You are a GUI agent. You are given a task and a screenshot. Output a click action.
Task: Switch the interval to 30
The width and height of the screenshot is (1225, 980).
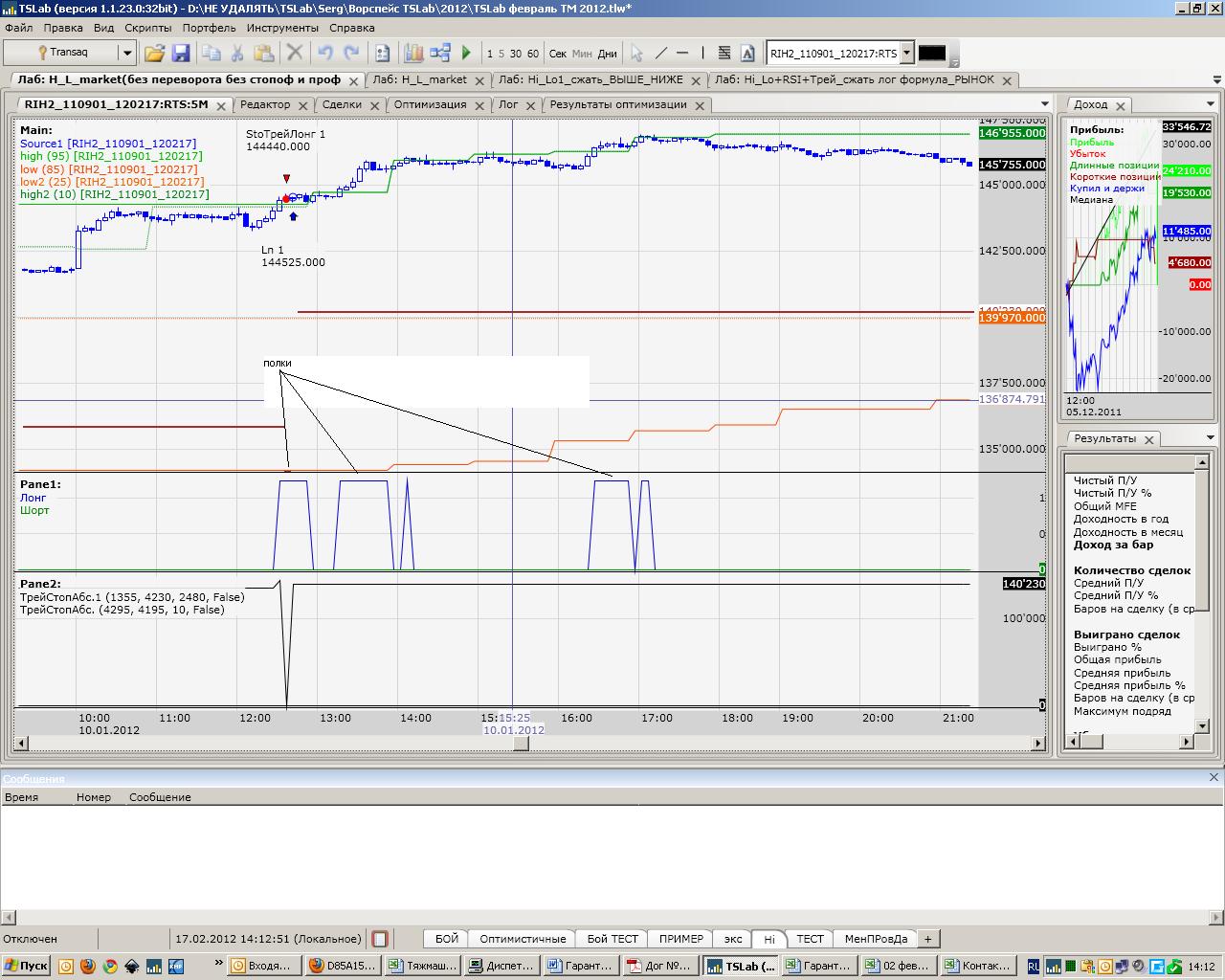coord(517,54)
